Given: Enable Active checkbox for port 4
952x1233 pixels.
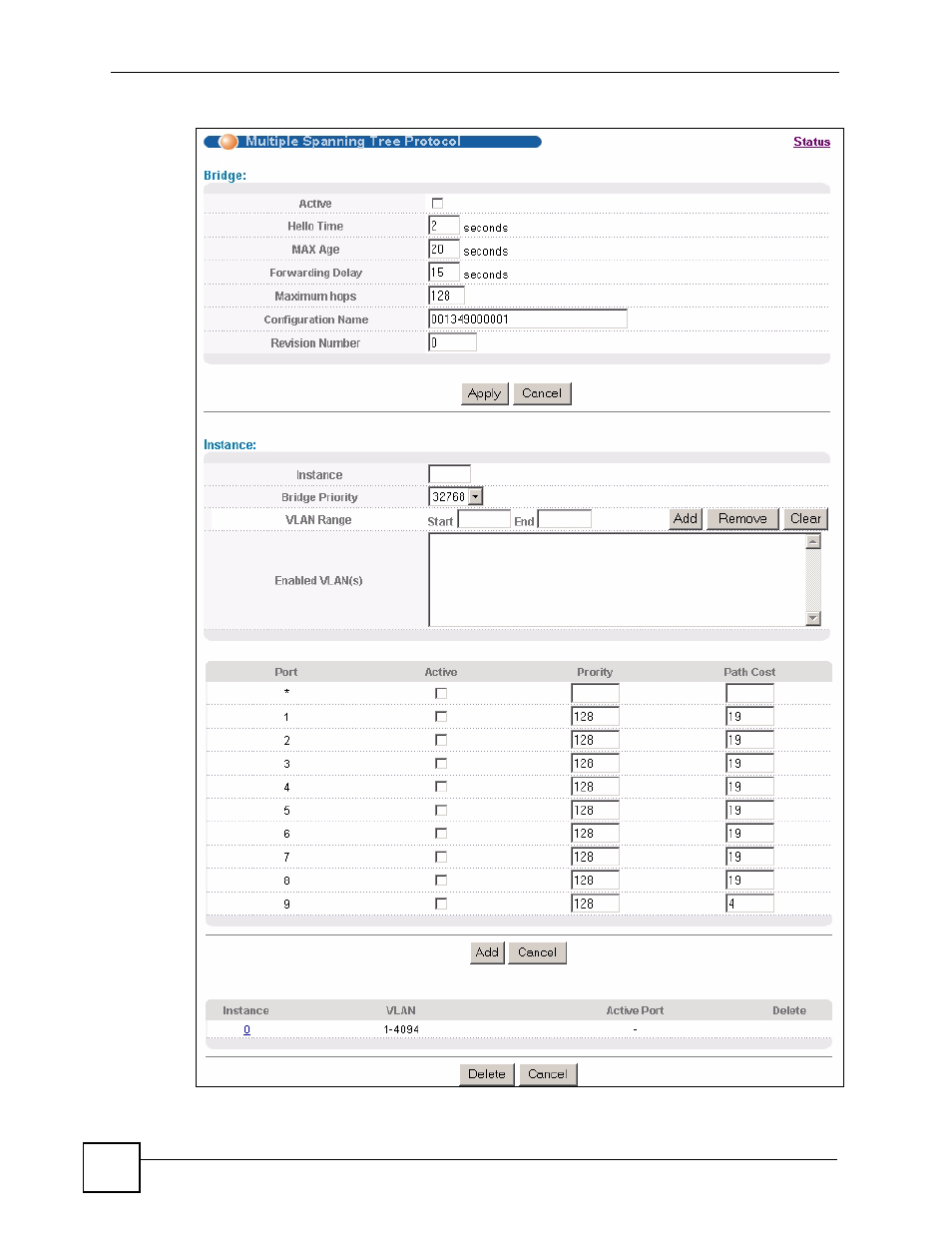Looking at the screenshot, I should pyautogui.click(x=441, y=787).
